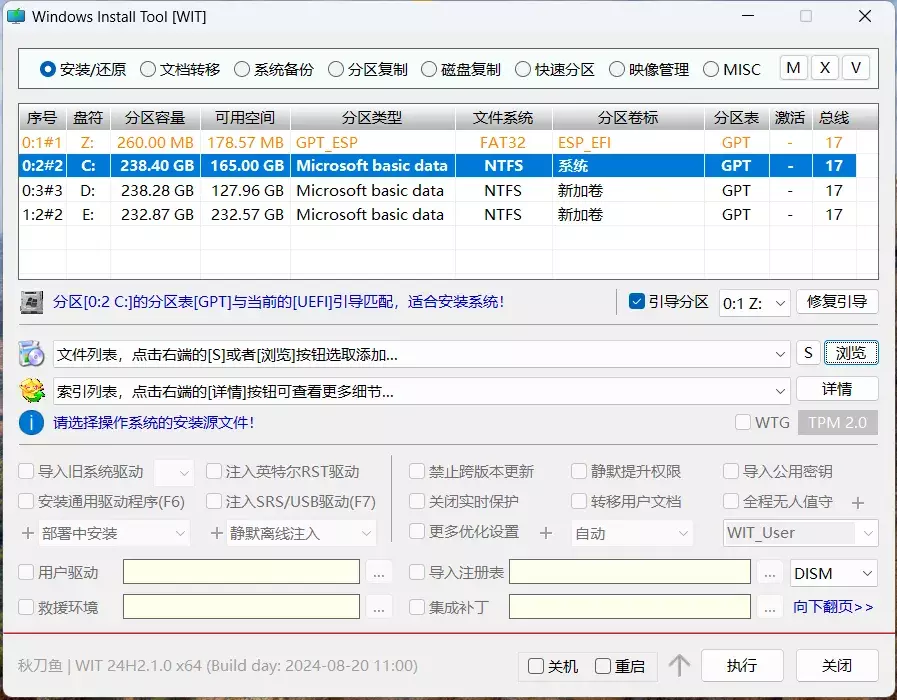Click the 修复引导 button
The image size is (897, 700).
[837, 301]
